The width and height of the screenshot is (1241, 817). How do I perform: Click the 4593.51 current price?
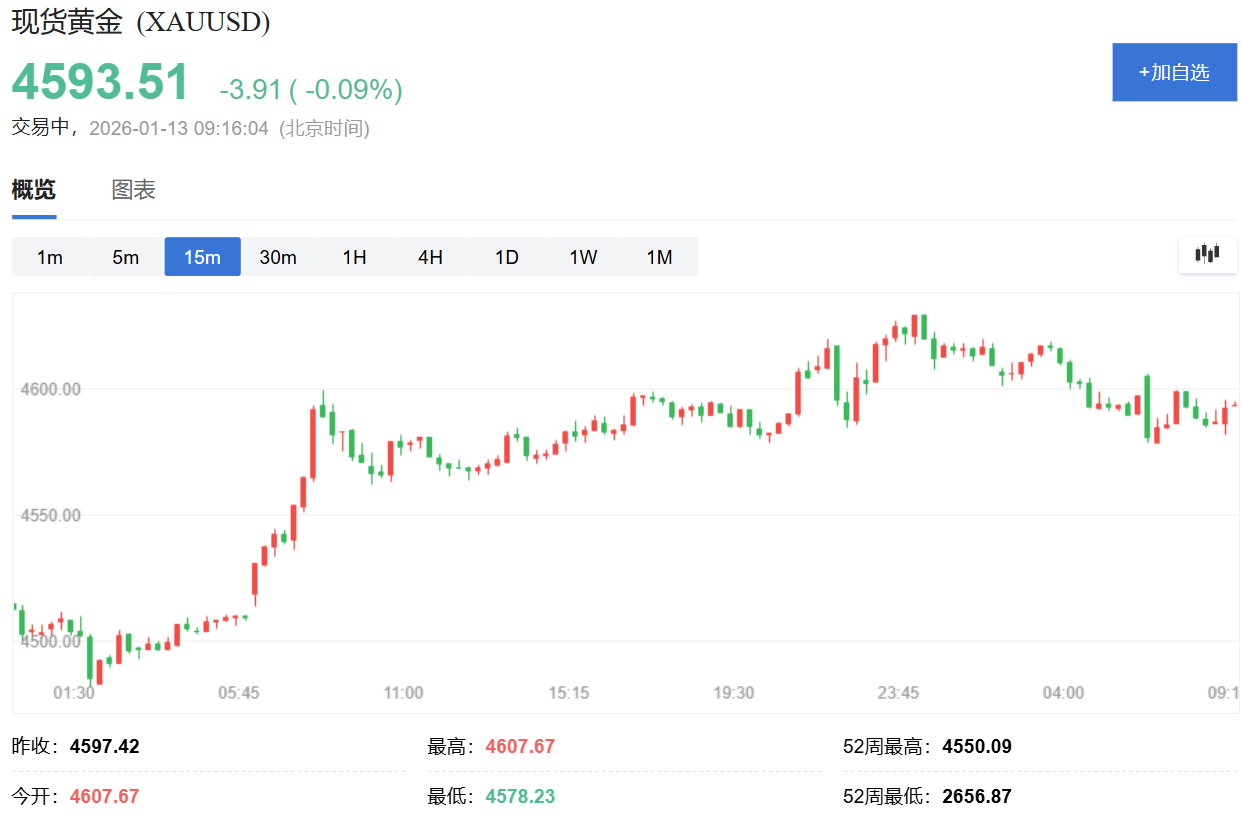pyautogui.click(x=100, y=83)
